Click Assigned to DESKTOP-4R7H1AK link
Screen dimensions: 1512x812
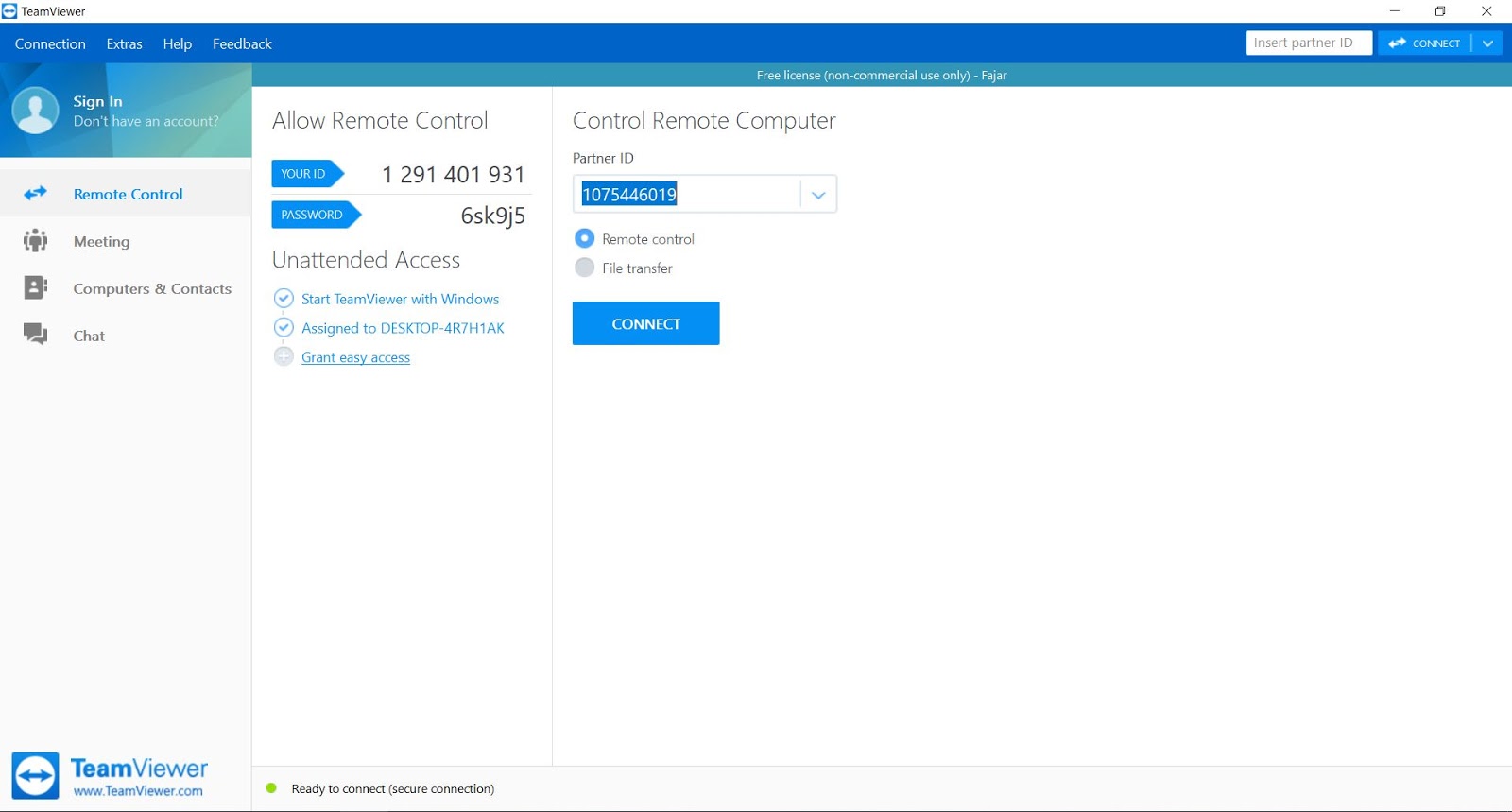403,328
